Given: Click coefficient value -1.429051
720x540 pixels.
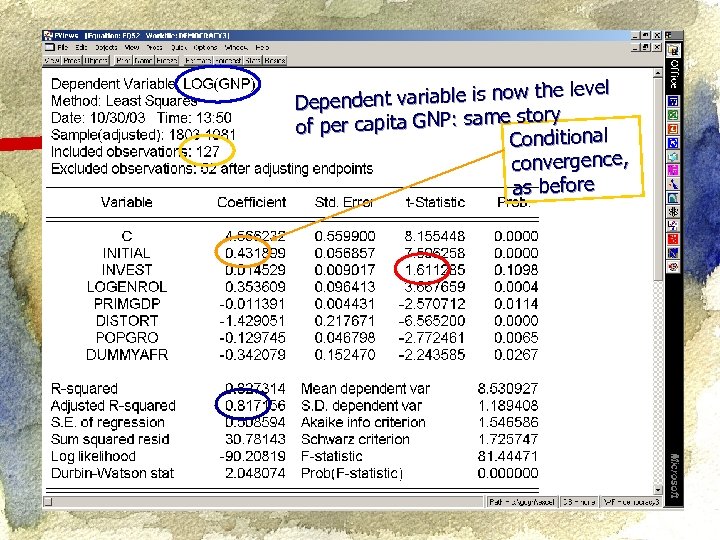Looking at the screenshot, I should tap(253, 321).
